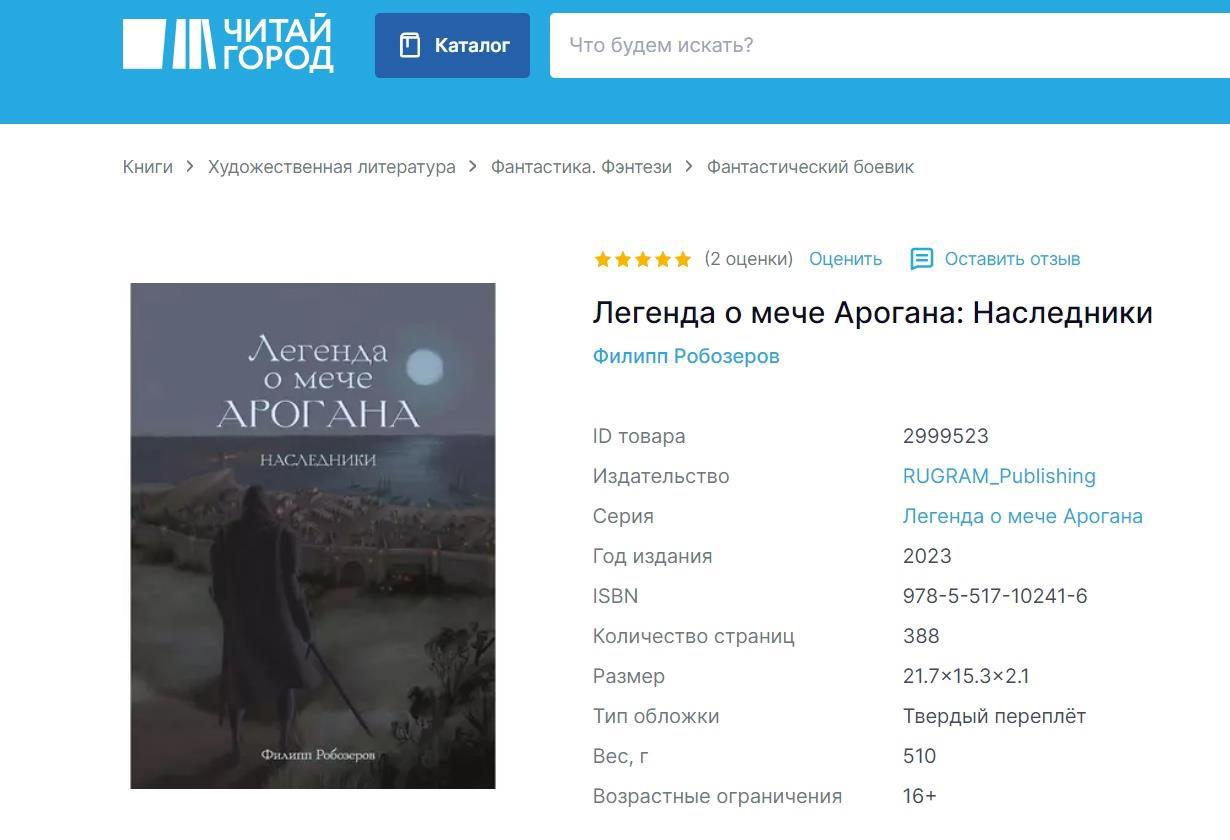Image resolution: width=1230 pixels, height=840 pixels.
Task: Focus the Что будем искать search field
Action: (890, 45)
